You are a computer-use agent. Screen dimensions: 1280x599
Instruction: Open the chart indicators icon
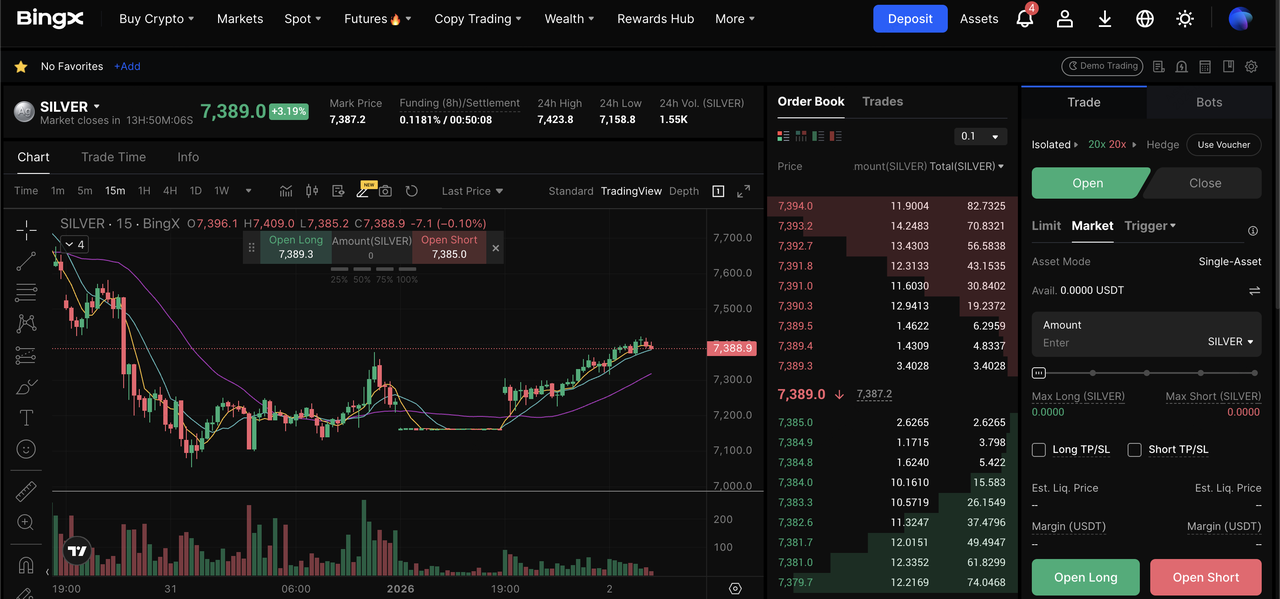[286, 191]
